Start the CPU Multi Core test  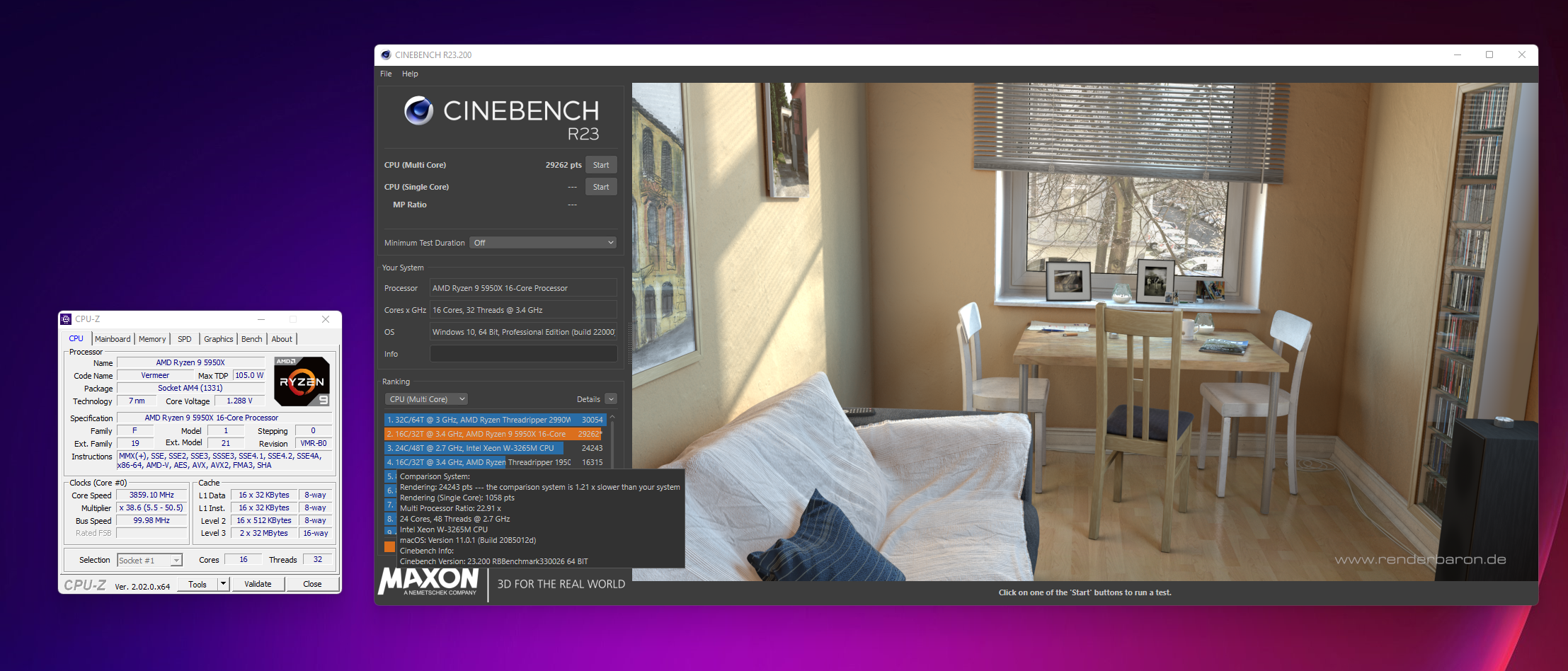pyautogui.click(x=601, y=165)
